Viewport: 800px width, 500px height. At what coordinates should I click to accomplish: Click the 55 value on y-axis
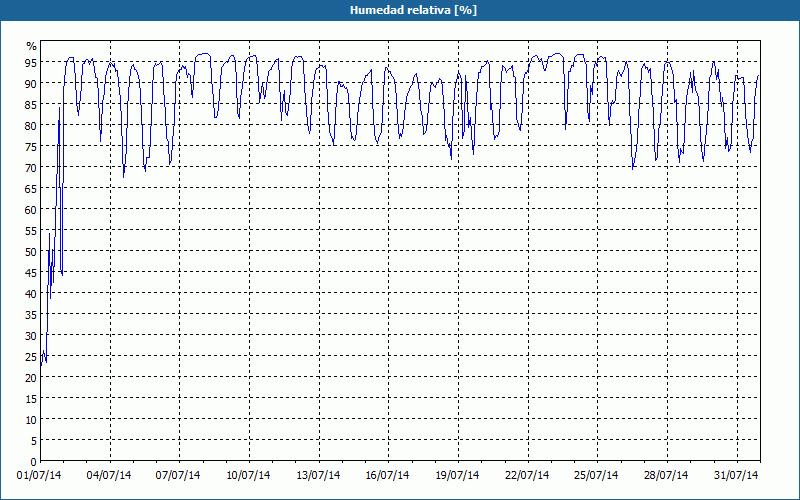coord(31,231)
